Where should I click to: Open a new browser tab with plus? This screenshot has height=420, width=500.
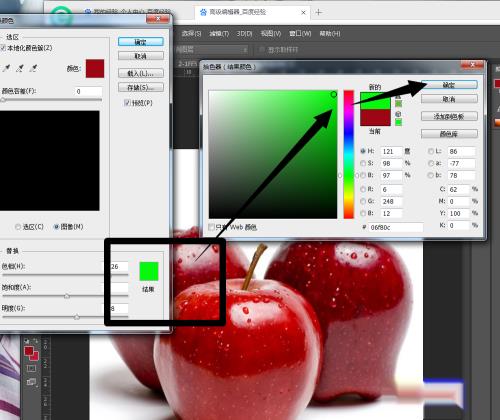(319, 12)
